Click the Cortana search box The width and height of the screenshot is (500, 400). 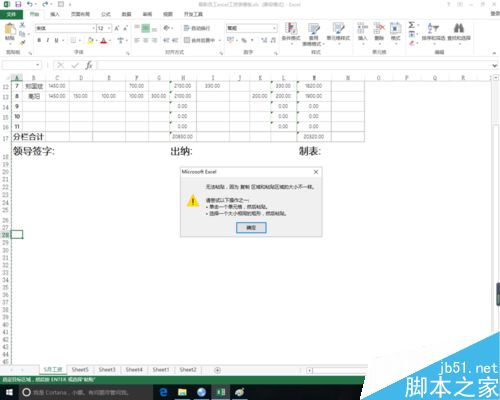[x=86, y=392]
